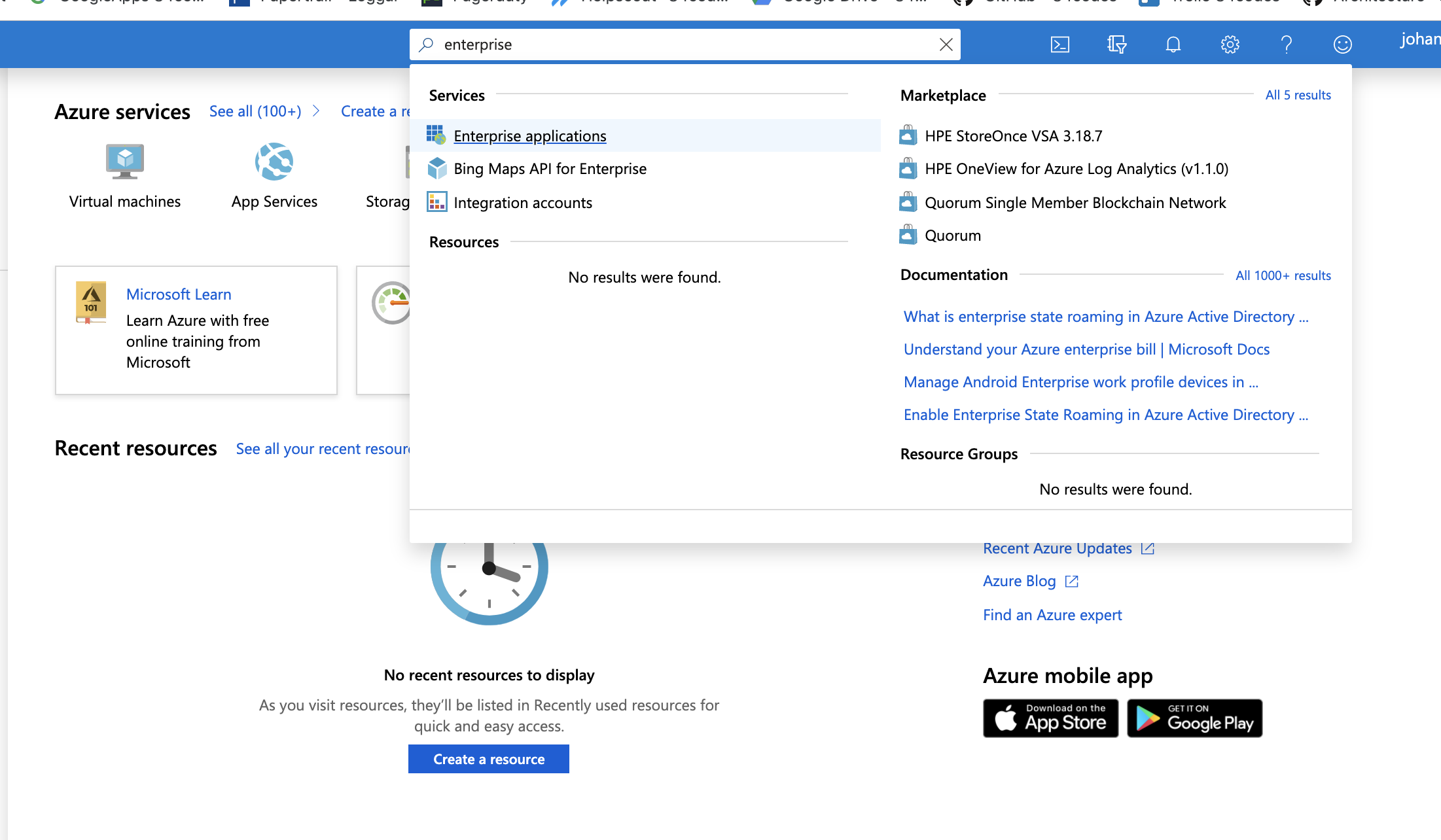Click All 1000+ results in Documentation
1441x840 pixels.
click(x=1283, y=275)
